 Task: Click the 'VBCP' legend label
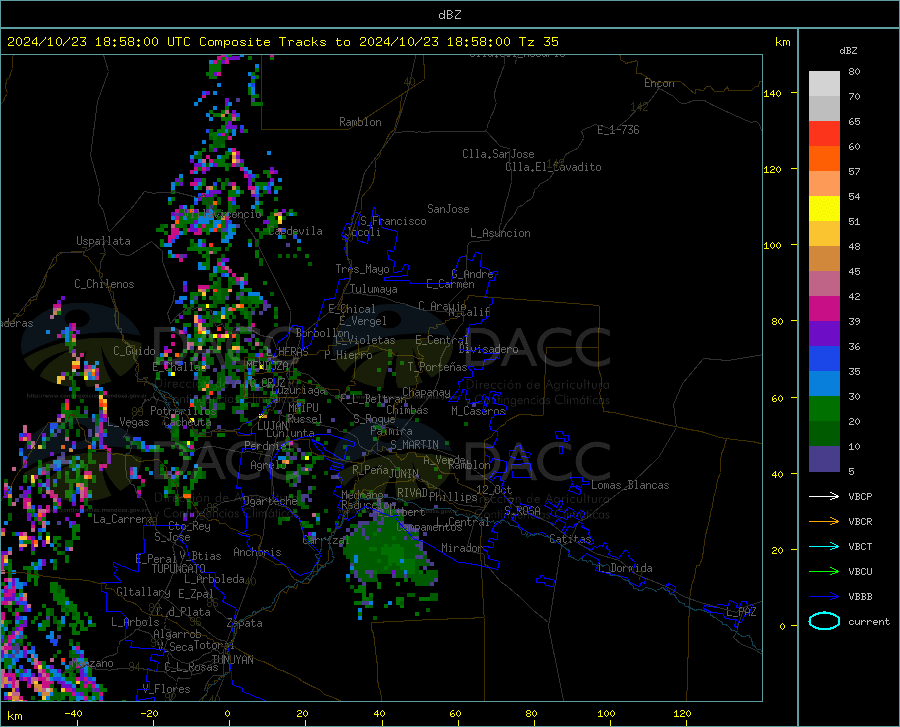pyautogui.click(x=860, y=496)
